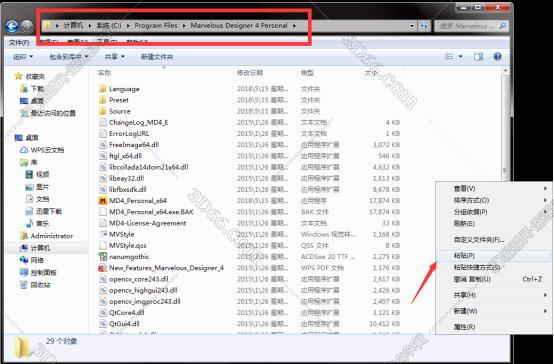The height and width of the screenshot is (364, 554).
Task: Open the 组织 dropdown in toolbar
Action: 23,57
